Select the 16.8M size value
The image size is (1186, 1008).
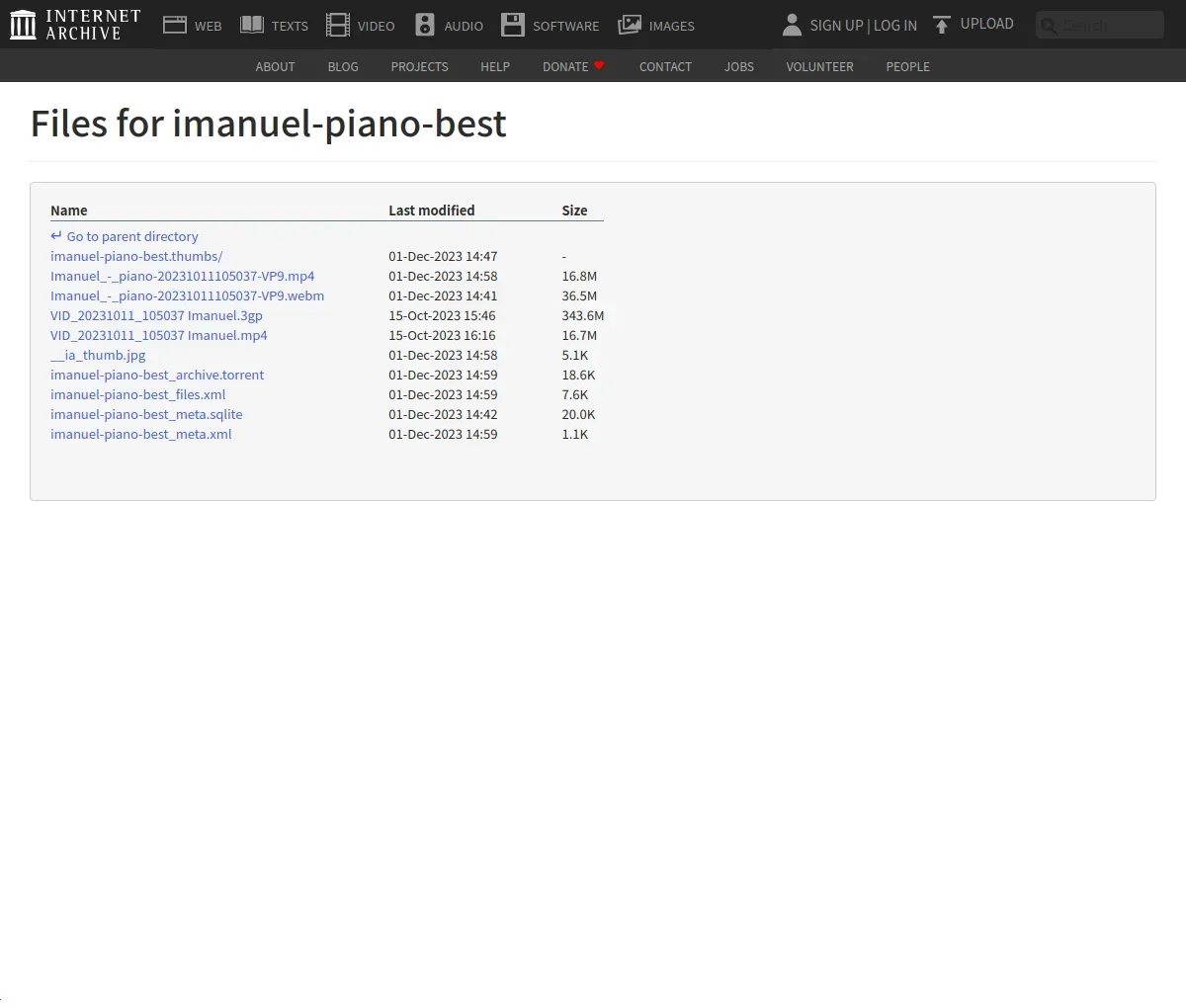(x=579, y=276)
